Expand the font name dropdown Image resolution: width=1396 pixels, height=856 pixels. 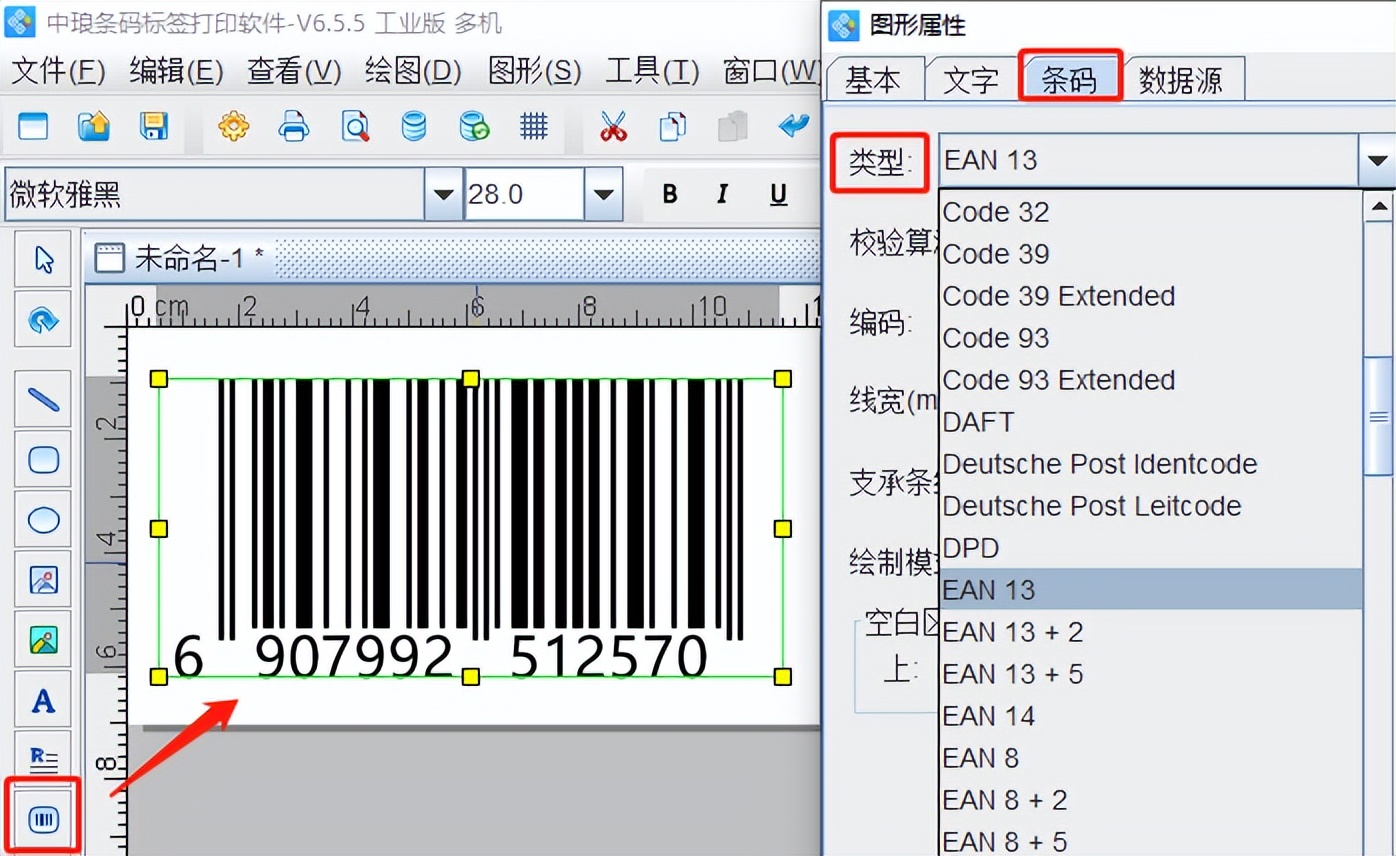[x=443, y=194]
